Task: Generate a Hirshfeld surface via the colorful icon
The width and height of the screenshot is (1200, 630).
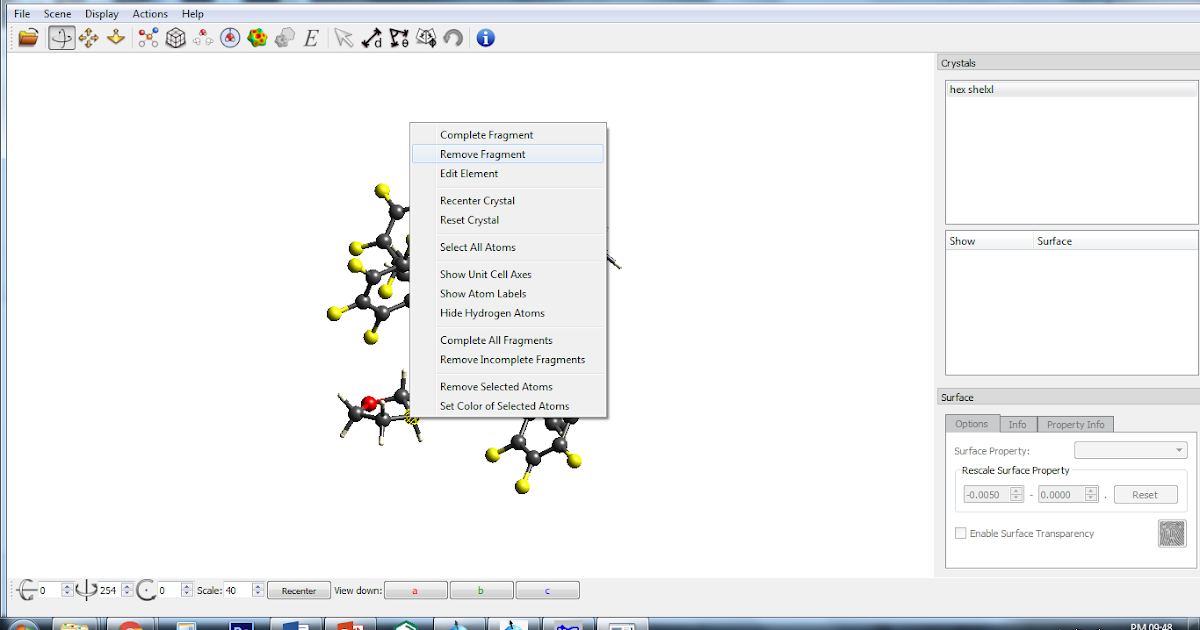Action: click(x=258, y=37)
